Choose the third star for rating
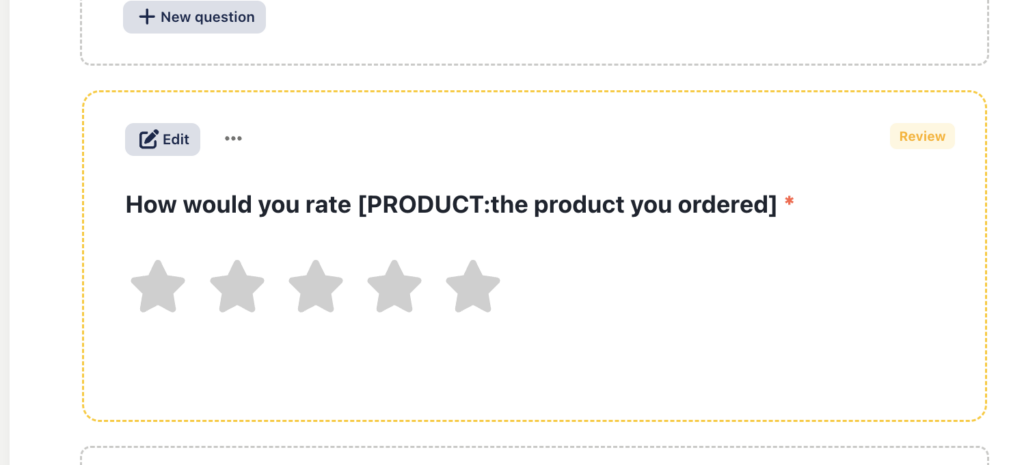The image size is (1024, 465). coord(315,287)
